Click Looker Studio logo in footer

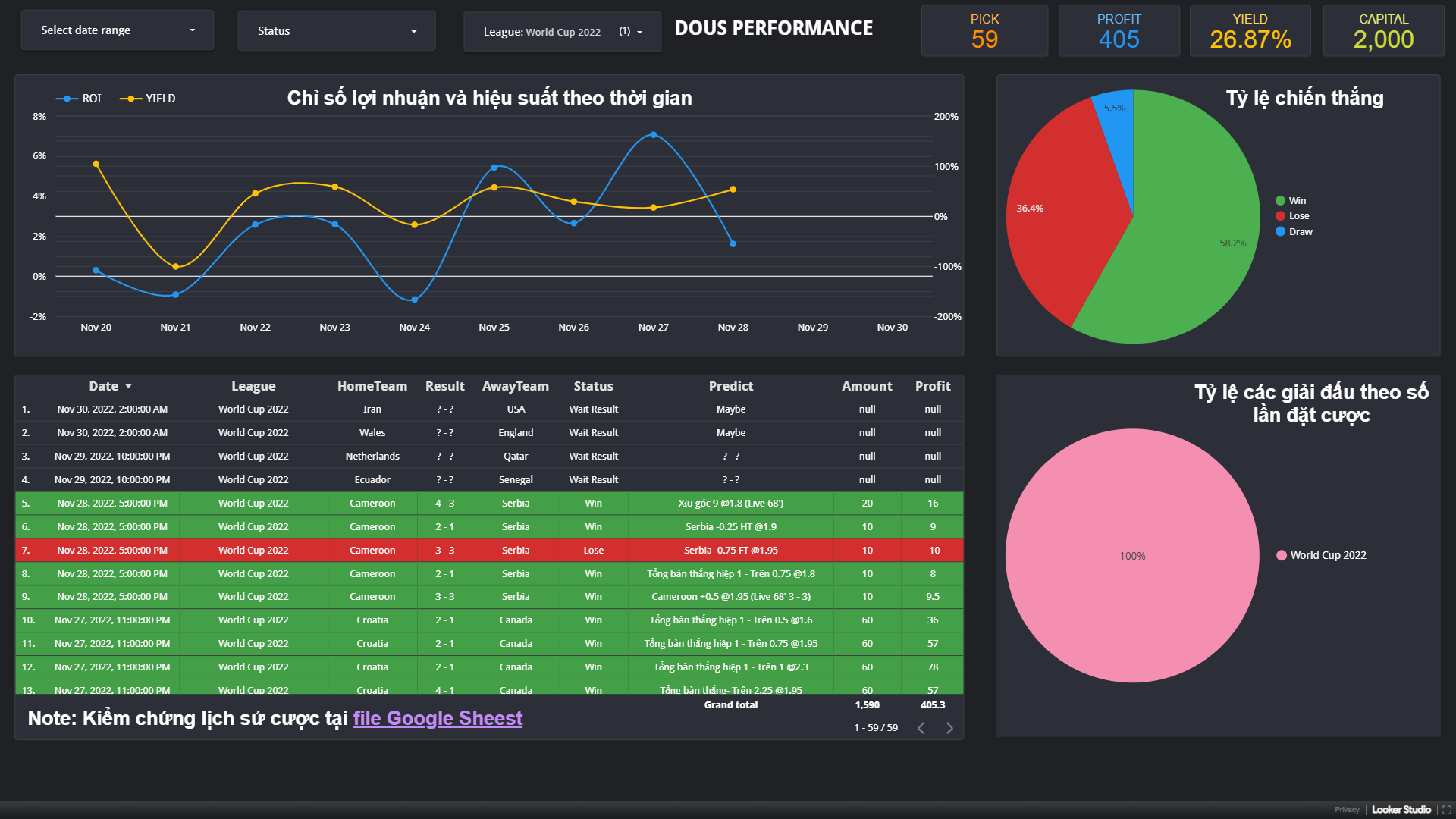click(x=1401, y=810)
